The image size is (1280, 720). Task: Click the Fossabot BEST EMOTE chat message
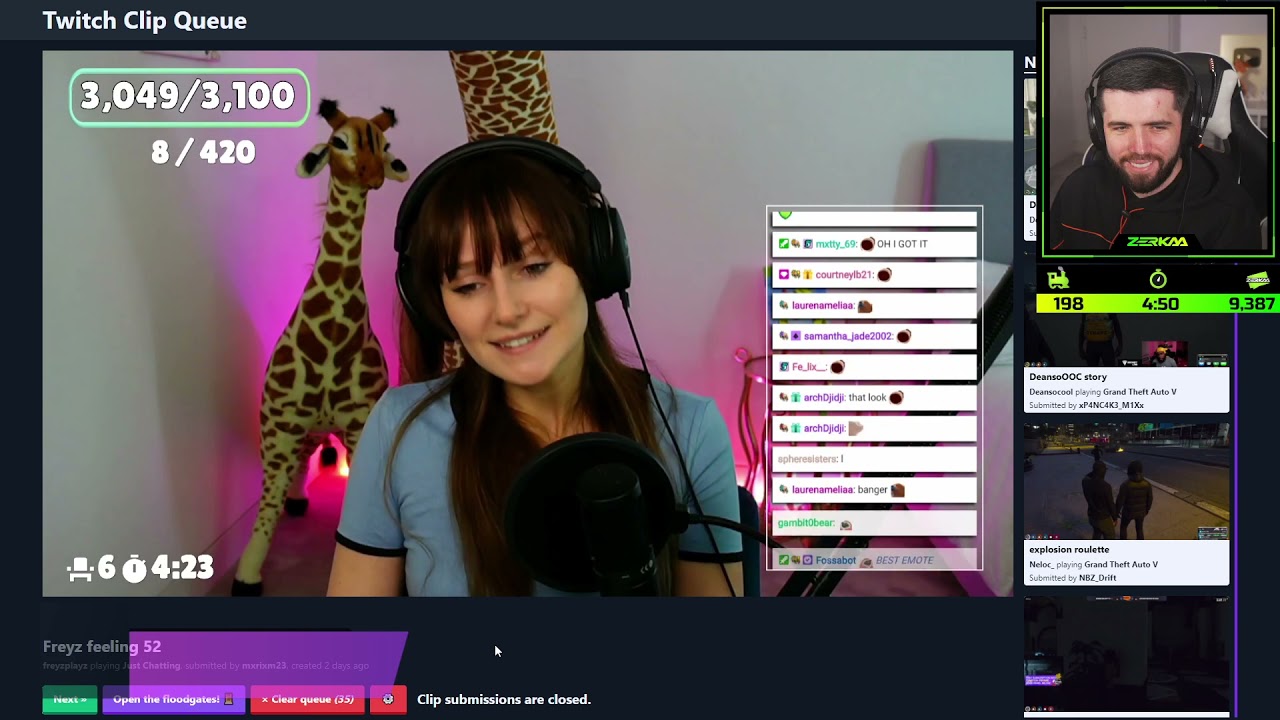(x=874, y=560)
